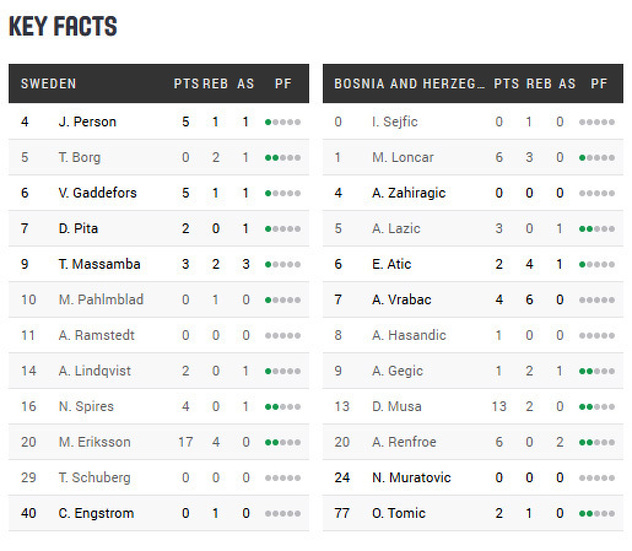This screenshot has width=632, height=551.
Task: Click the Bosnia and Herzegovina team header
Action: pyautogui.click(x=409, y=84)
